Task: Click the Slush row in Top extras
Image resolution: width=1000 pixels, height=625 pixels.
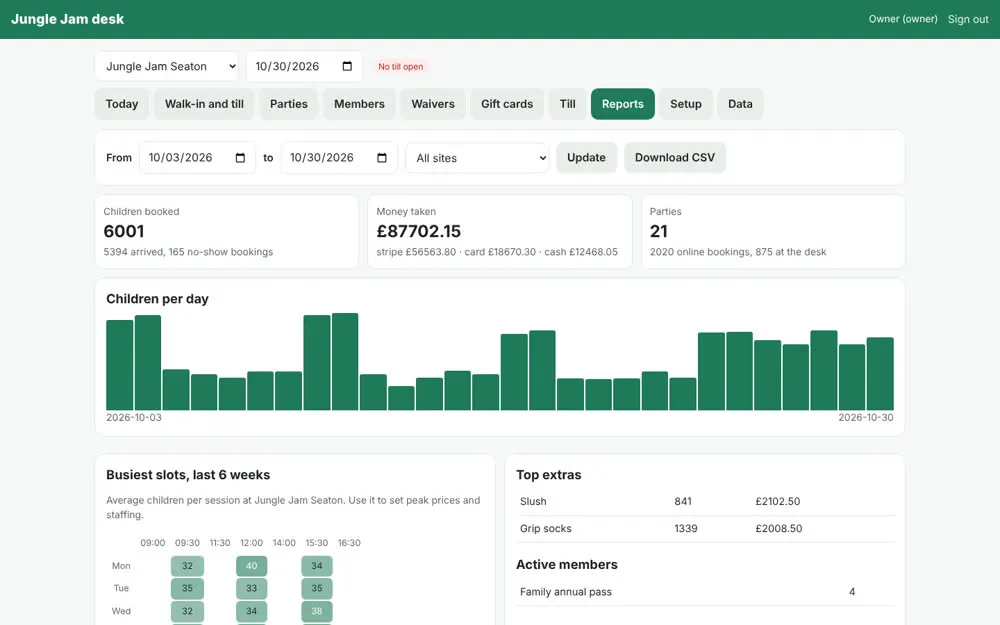Action: pyautogui.click(x=705, y=501)
